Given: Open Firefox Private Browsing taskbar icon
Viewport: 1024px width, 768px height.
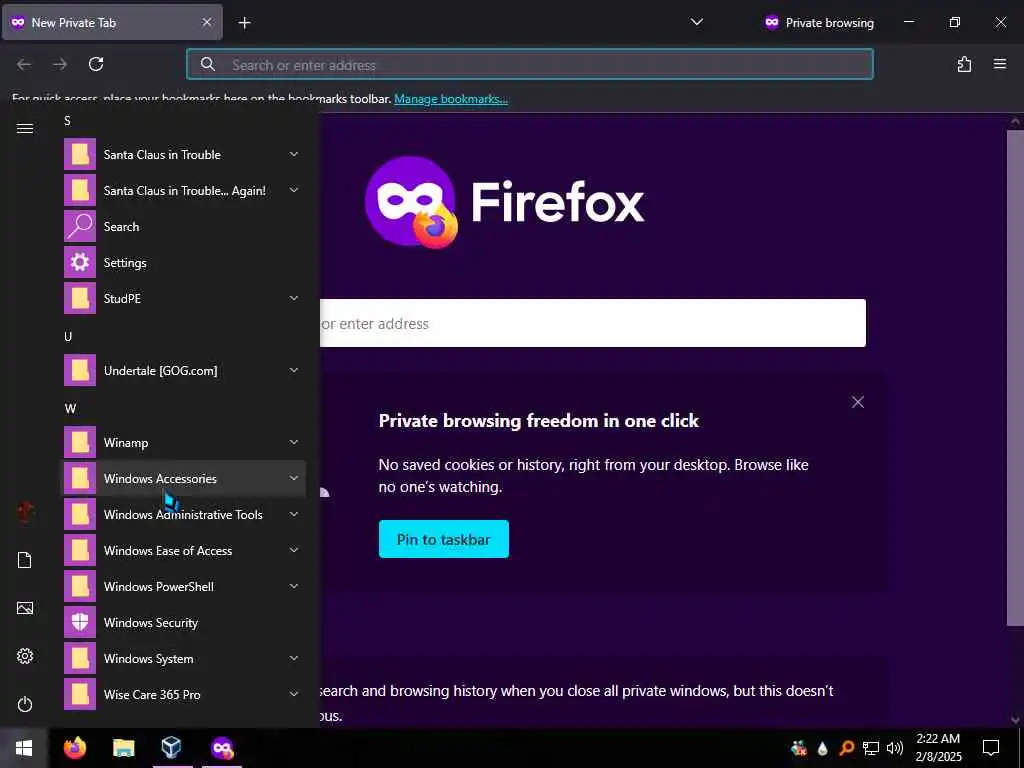Looking at the screenshot, I should coord(222,748).
